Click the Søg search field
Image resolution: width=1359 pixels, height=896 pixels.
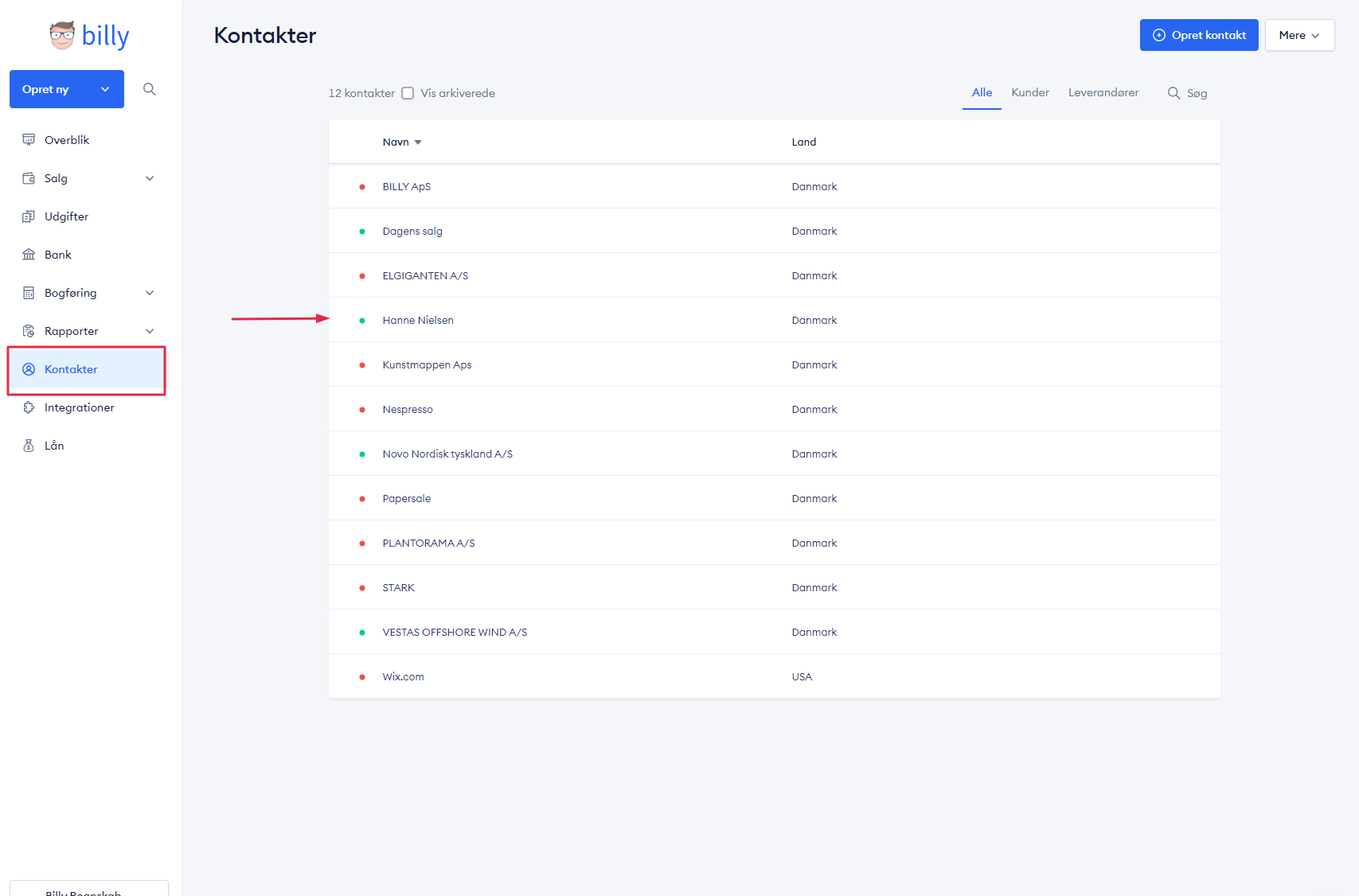pyautogui.click(x=1188, y=93)
